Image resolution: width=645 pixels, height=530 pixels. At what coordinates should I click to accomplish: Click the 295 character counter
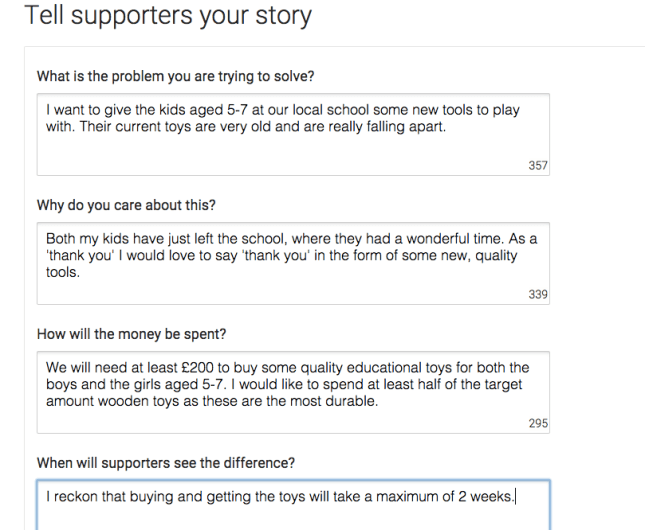[x=538, y=424]
